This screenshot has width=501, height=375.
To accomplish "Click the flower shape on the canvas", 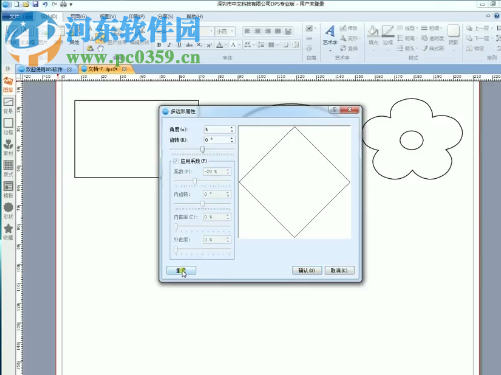I will pos(412,139).
